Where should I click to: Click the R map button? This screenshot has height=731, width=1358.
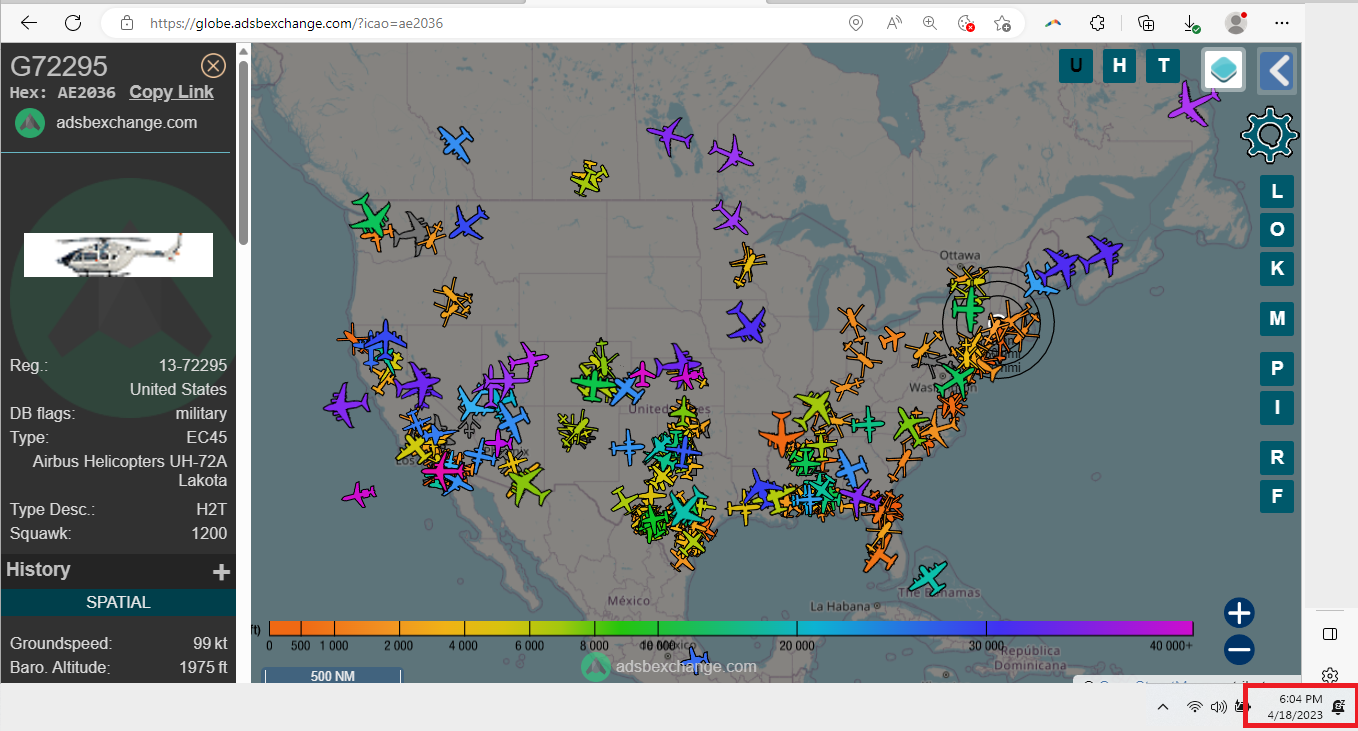pos(1277,458)
